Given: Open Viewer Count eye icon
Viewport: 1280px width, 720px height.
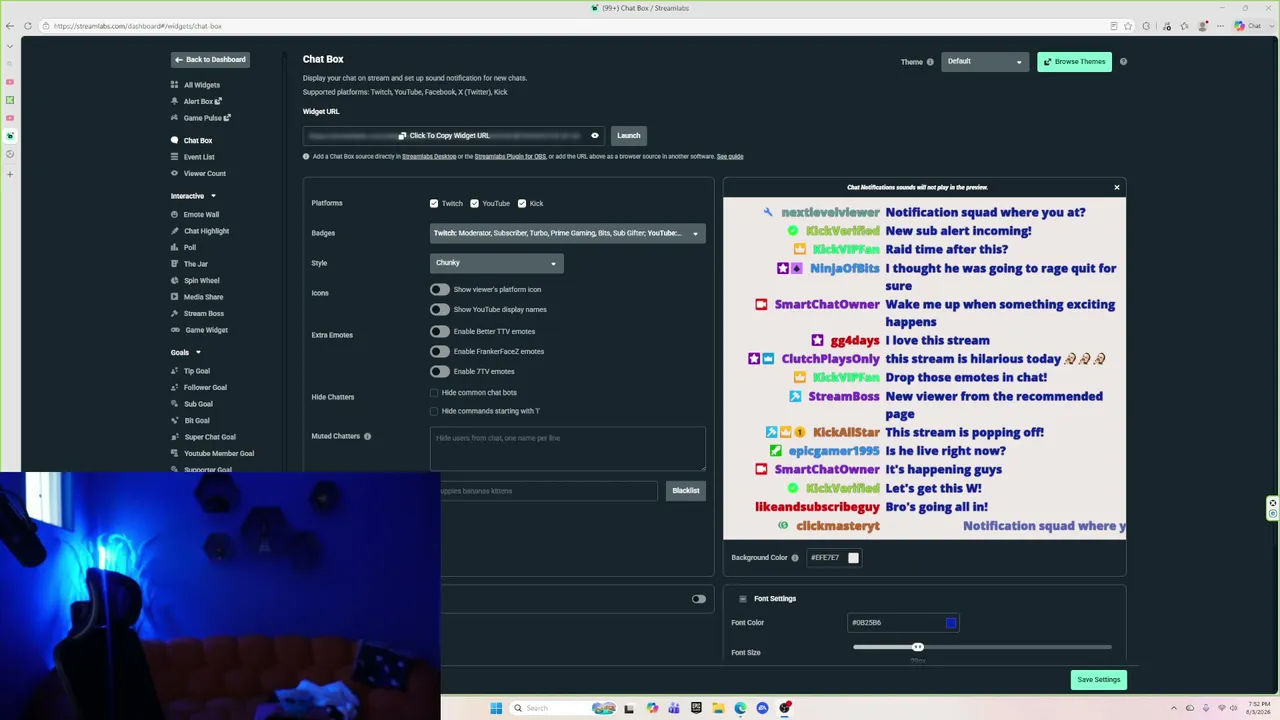Looking at the screenshot, I should [x=174, y=173].
